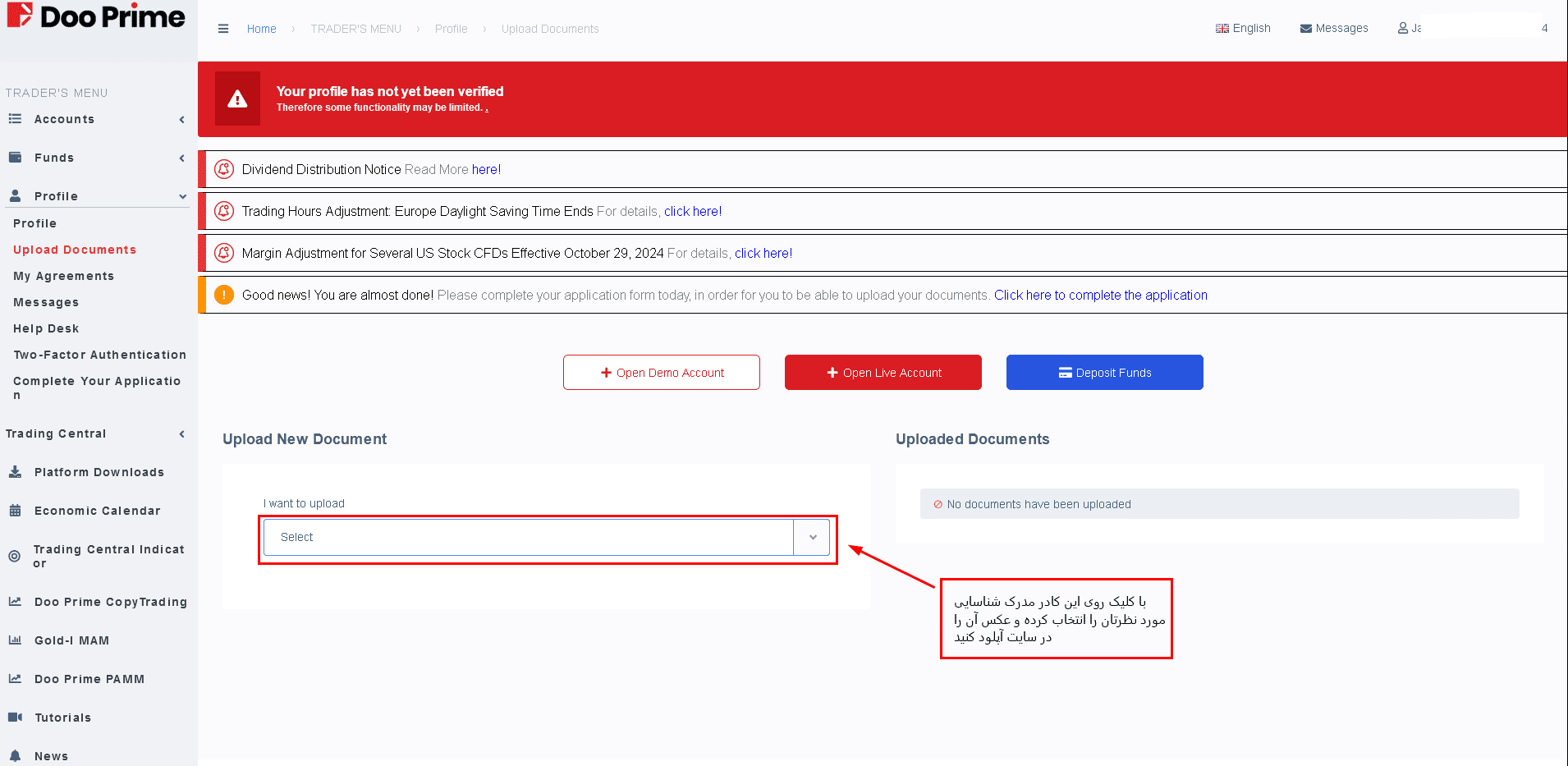Expand the Funds menu chevron
The image size is (1568, 766).
click(181, 158)
